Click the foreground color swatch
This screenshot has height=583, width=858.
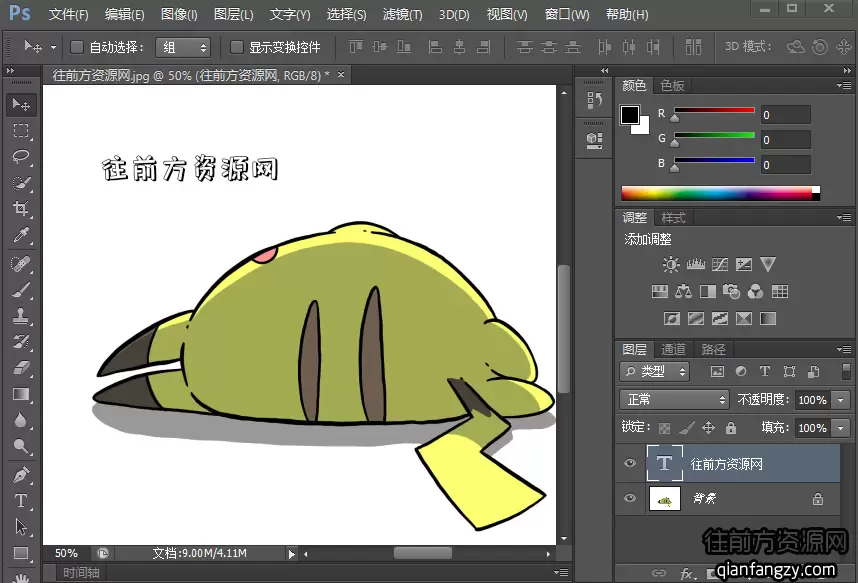coord(629,115)
